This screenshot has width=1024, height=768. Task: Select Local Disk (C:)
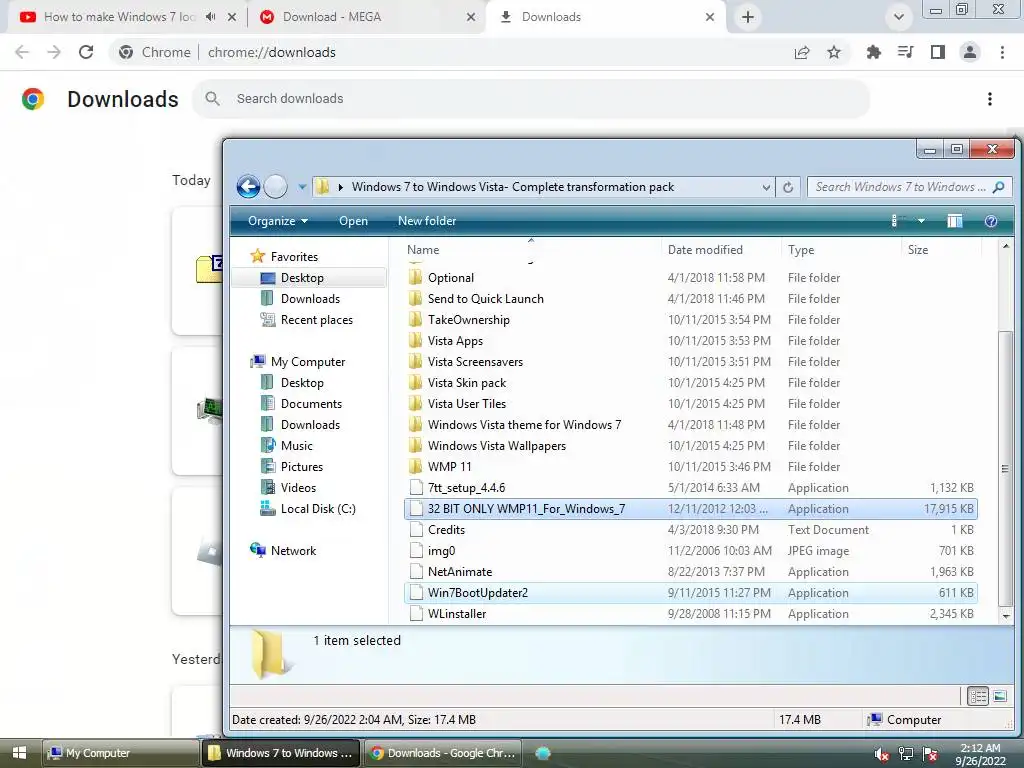pos(317,508)
